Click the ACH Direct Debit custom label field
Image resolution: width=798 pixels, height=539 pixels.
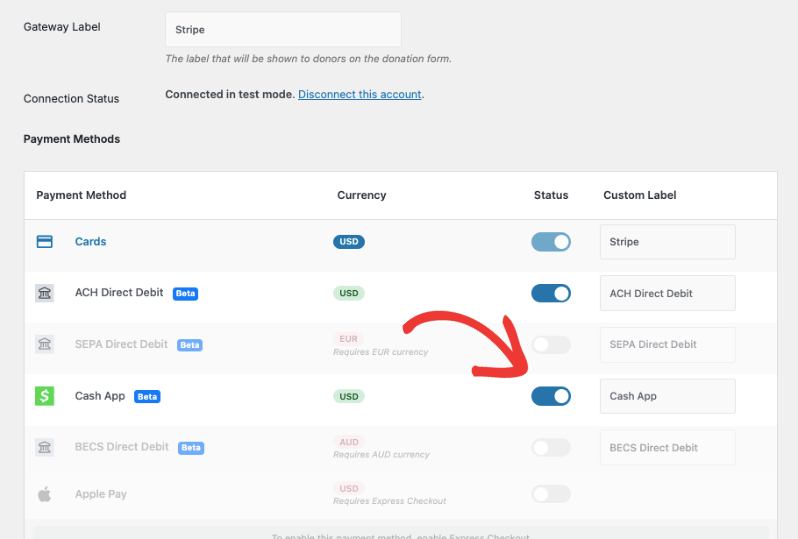pyautogui.click(x=667, y=293)
